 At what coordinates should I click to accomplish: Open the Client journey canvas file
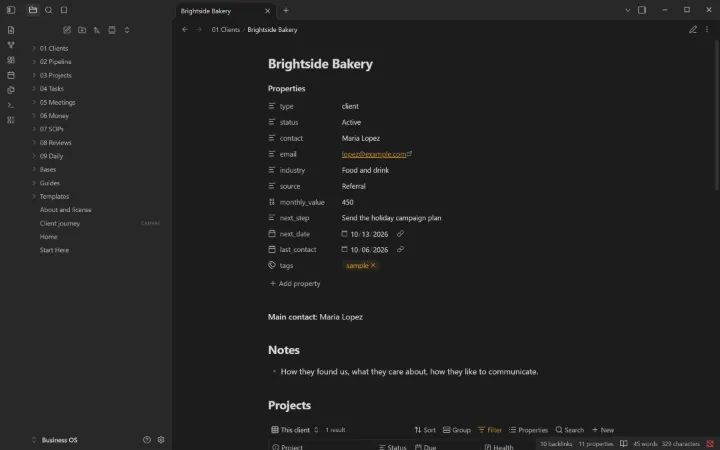pyautogui.click(x=60, y=223)
